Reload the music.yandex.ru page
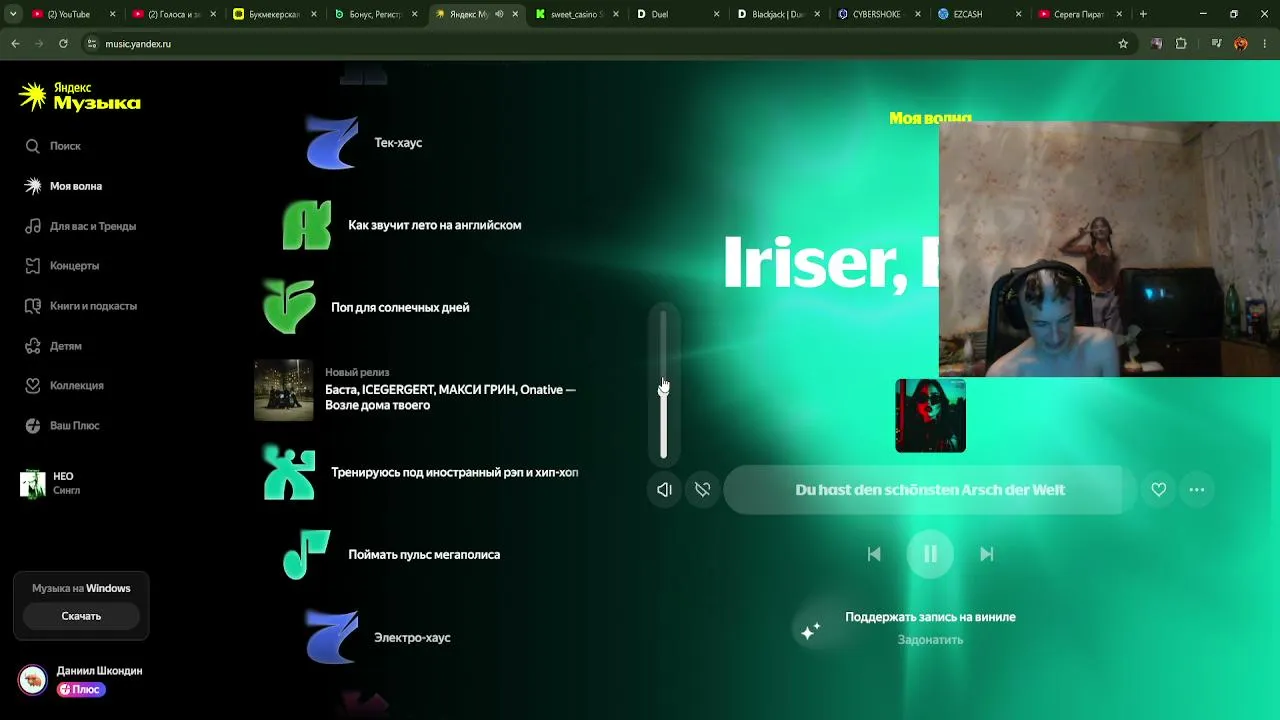The width and height of the screenshot is (1280, 720). point(63,44)
